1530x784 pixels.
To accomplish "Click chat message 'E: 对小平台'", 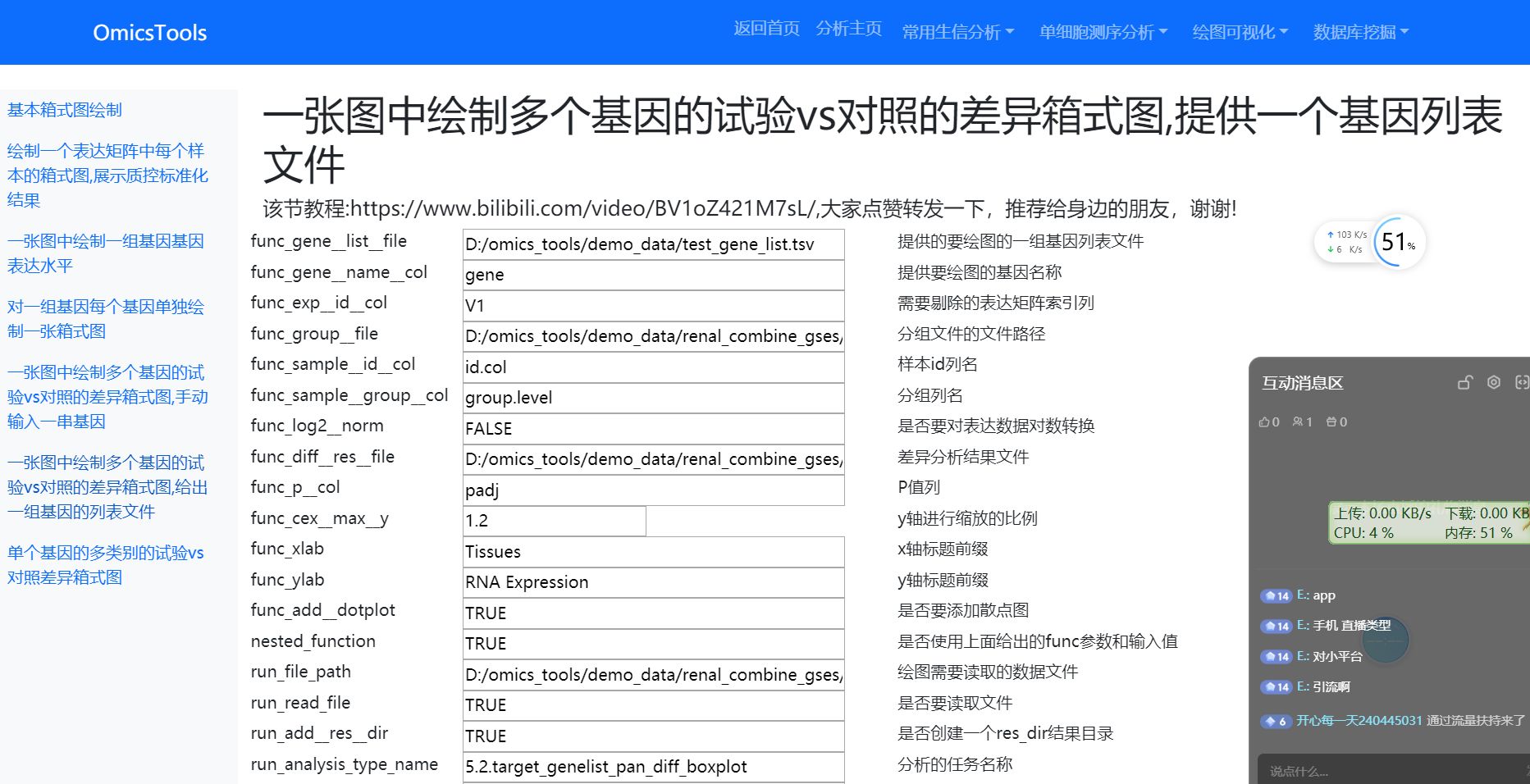I will [x=1329, y=657].
